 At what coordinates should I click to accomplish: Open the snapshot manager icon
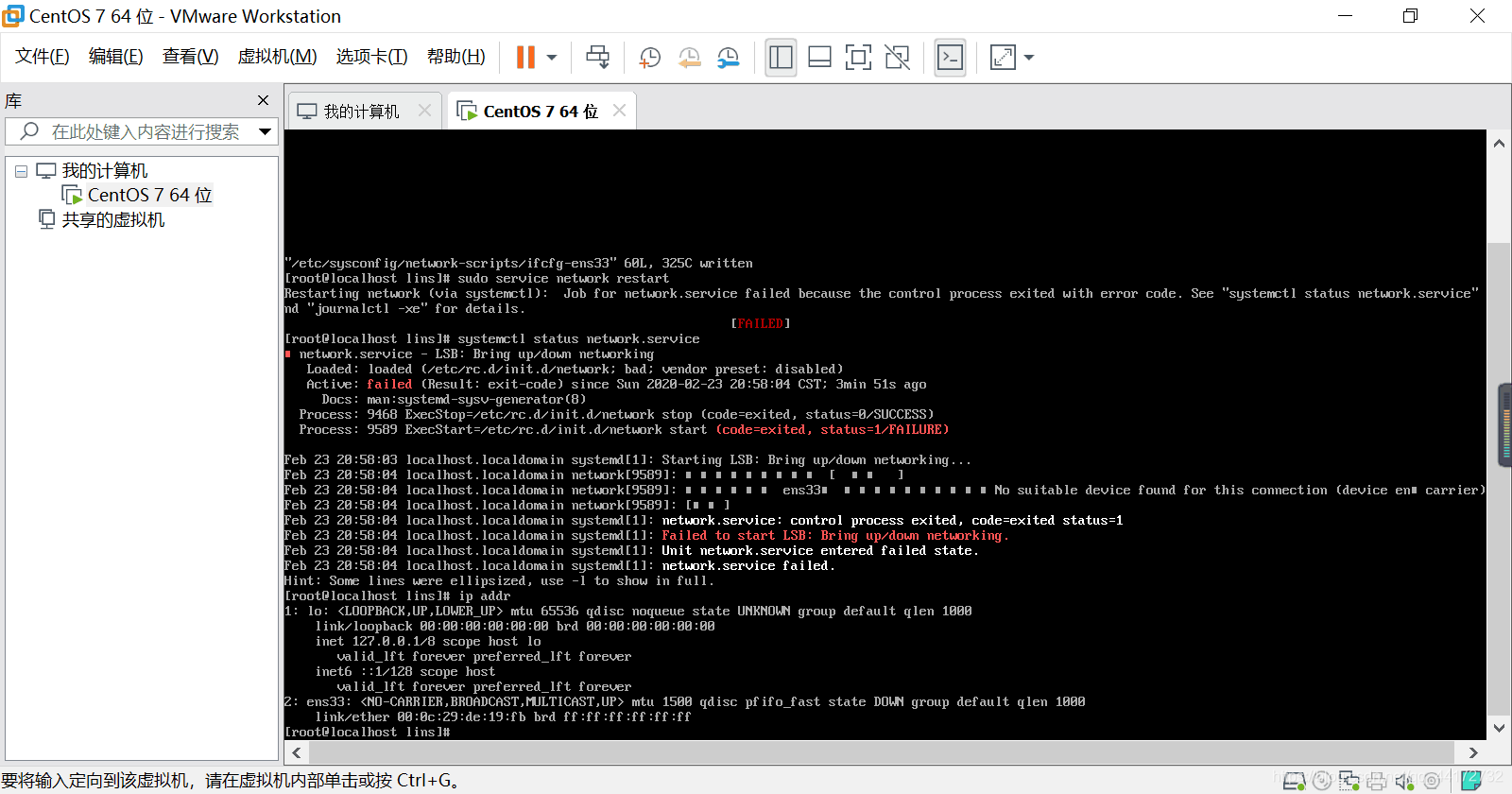pos(728,58)
